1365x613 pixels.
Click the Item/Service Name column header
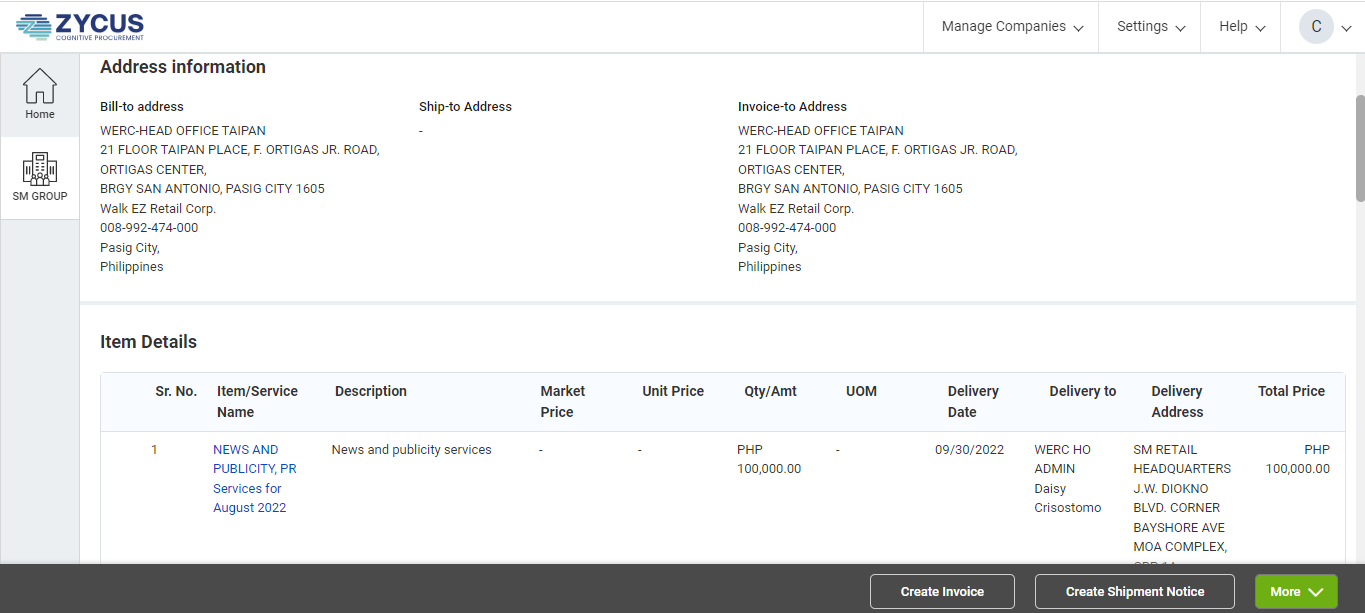coord(257,401)
